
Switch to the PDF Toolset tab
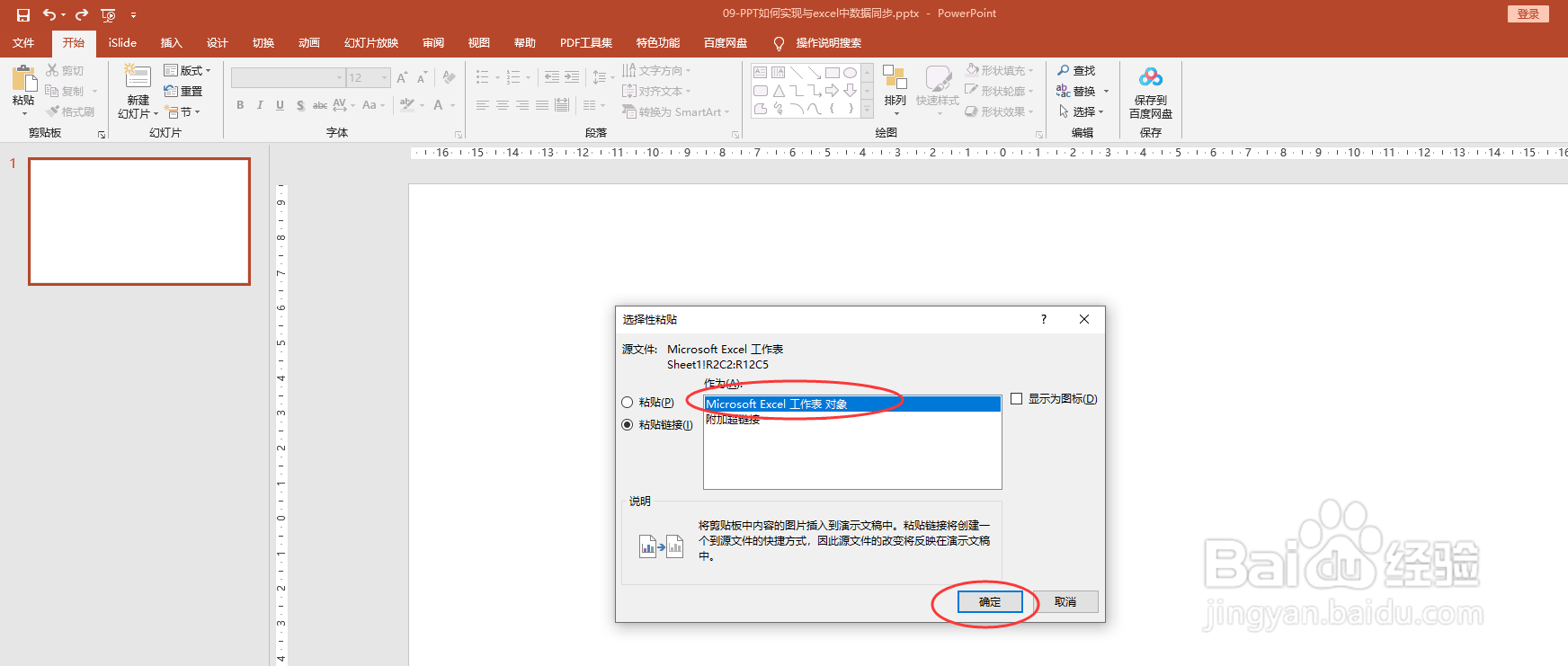point(586,43)
